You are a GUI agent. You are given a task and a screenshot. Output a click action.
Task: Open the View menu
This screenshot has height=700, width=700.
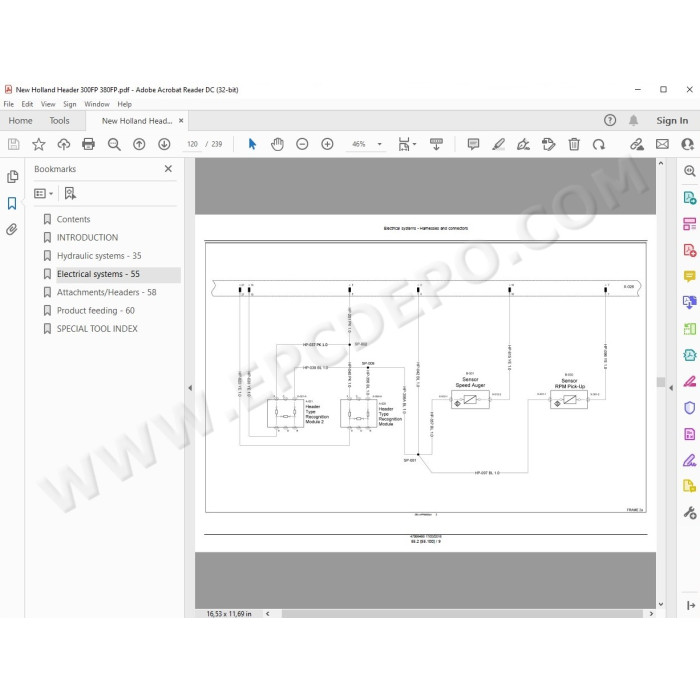[x=48, y=104]
